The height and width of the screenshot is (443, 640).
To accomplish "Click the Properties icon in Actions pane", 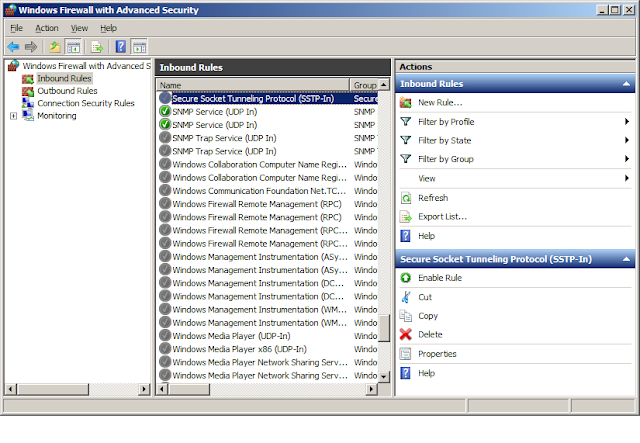I will (405, 354).
